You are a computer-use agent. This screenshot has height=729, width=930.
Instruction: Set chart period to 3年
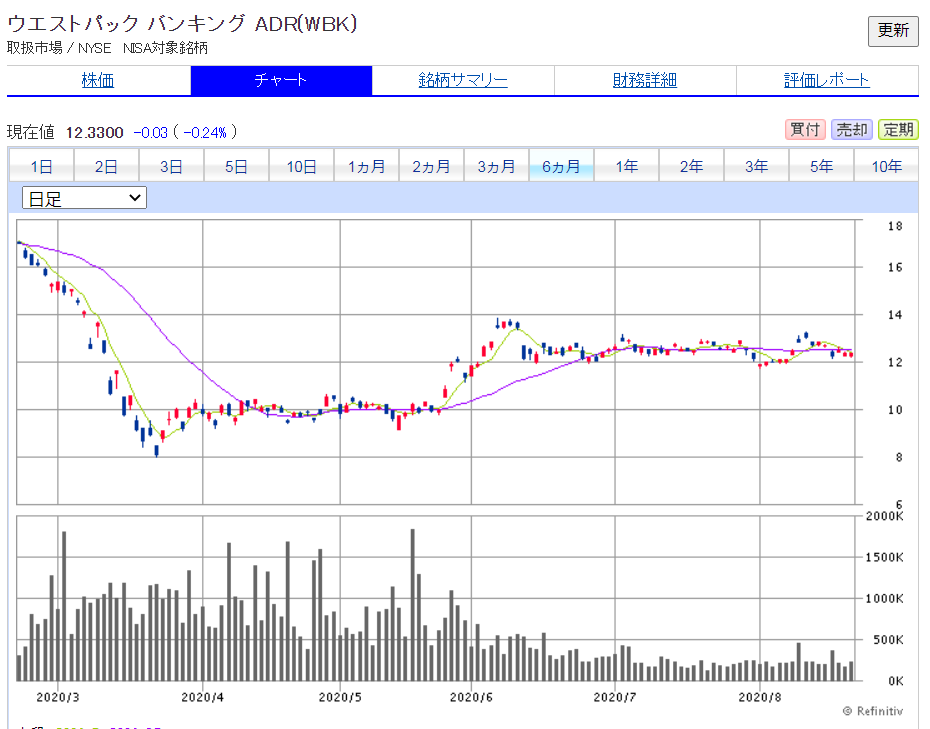[756, 167]
